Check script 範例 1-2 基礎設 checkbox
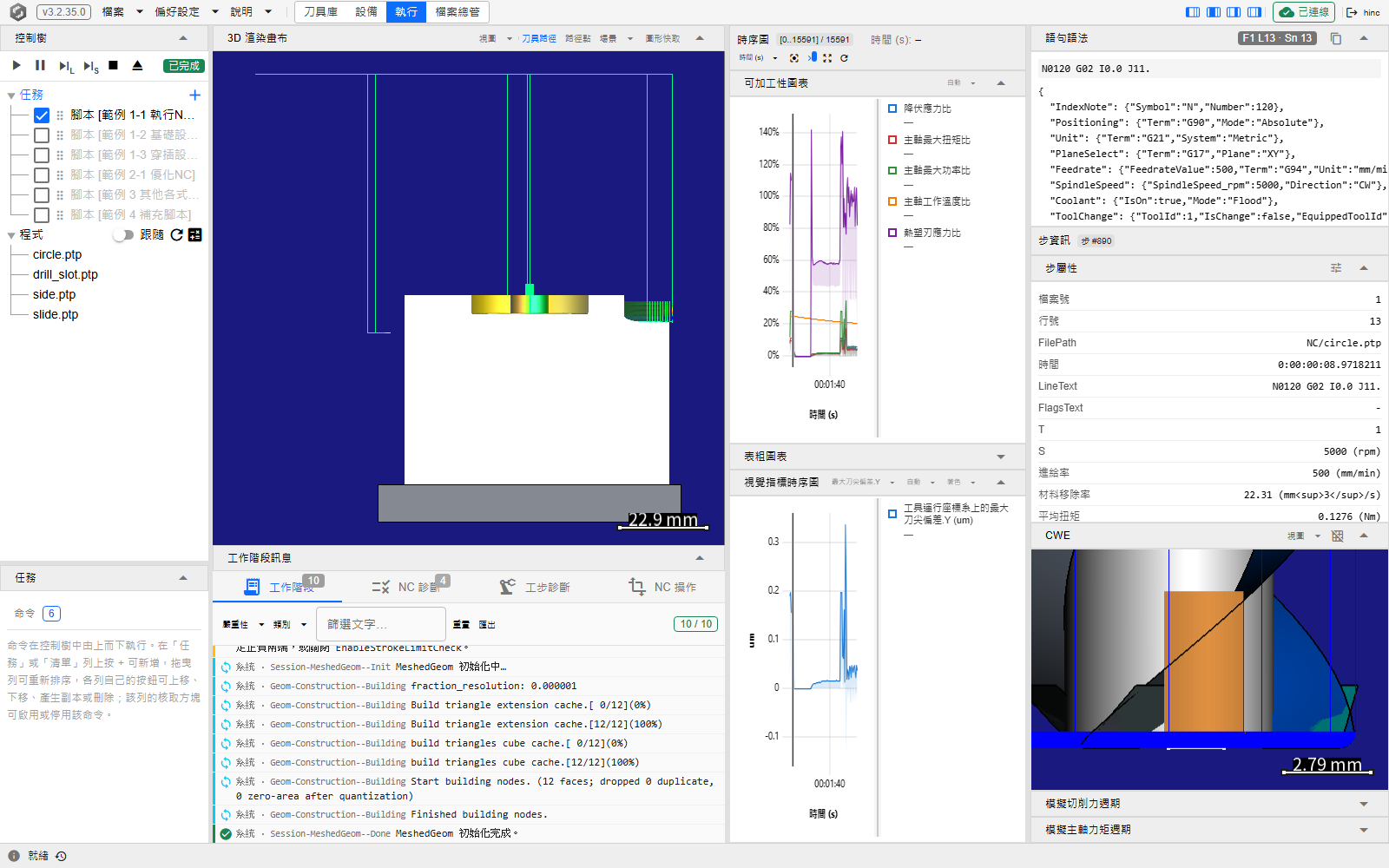The height and width of the screenshot is (868, 1389). [42, 135]
